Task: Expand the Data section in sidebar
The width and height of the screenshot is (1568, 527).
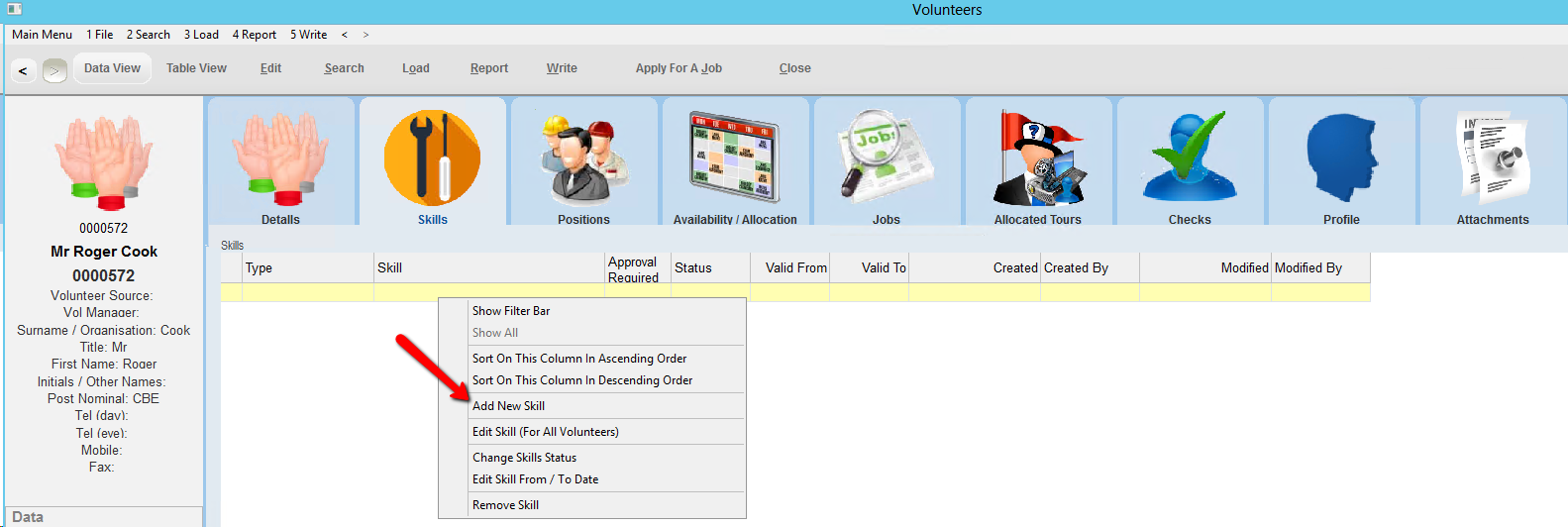Action: [28, 517]
